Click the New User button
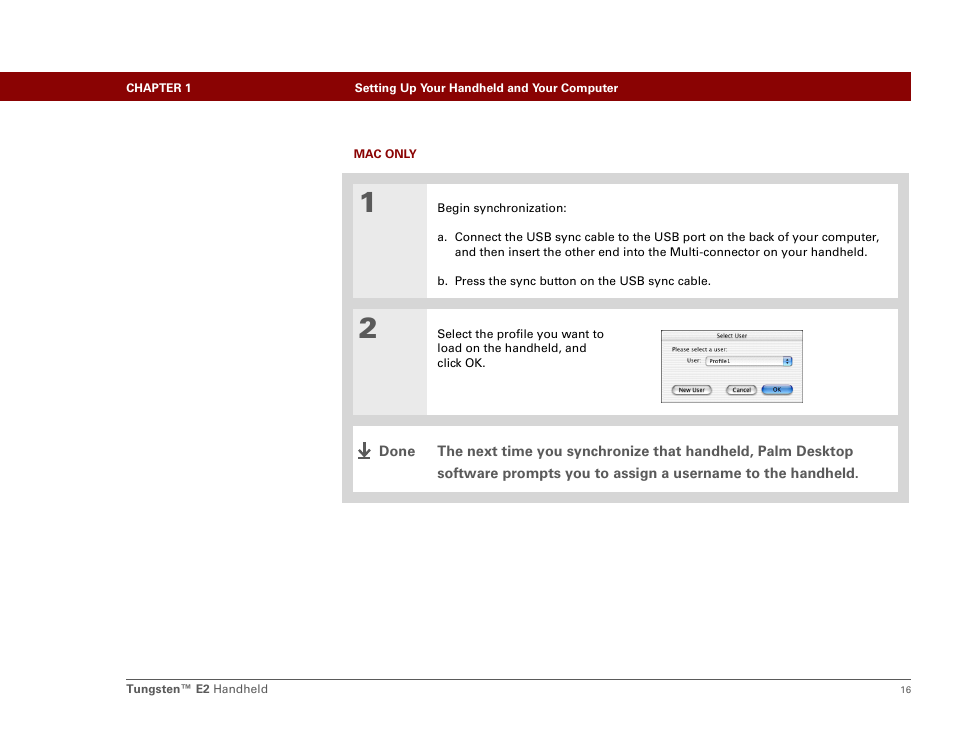 692,390
